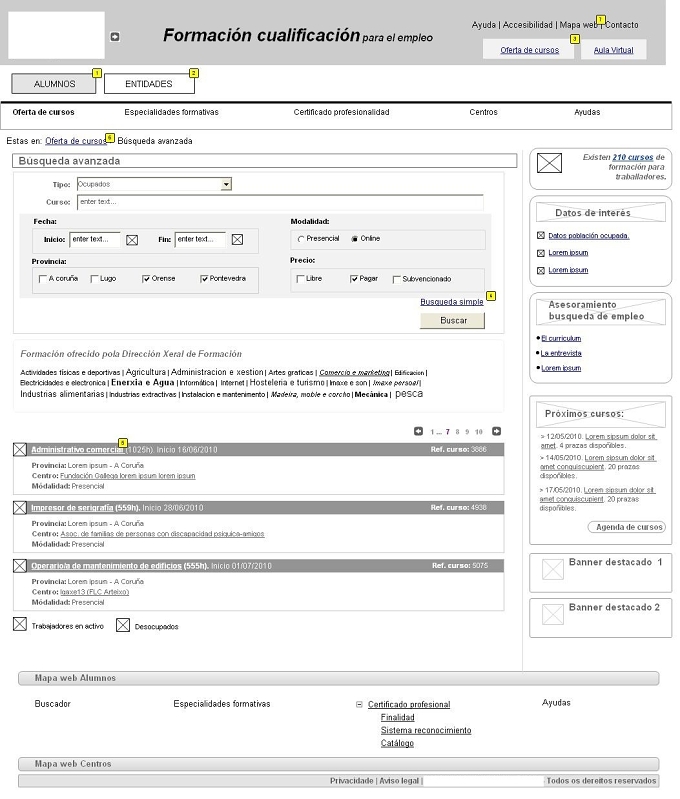Open Fundación Gallega centro link
Screen dimensions: 680x799
tap(127, 475)
